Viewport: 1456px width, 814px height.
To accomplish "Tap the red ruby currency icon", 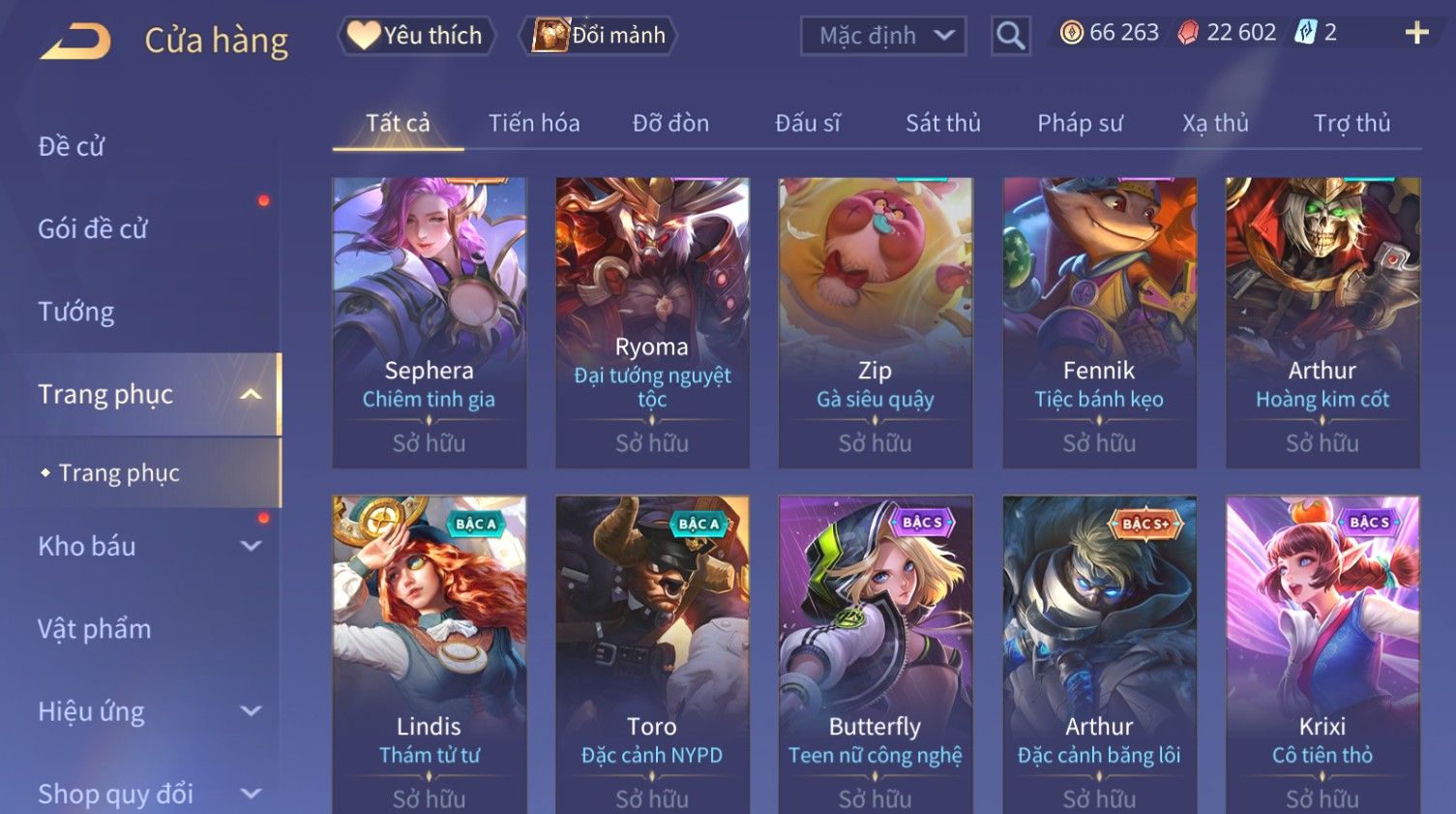I will coord(1188,33).
